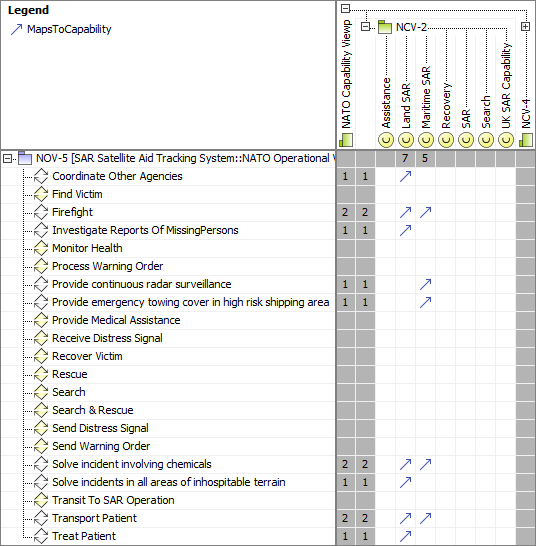Select Solve incident involving chemicals Land SAR arrow

[x=405, y=464]
